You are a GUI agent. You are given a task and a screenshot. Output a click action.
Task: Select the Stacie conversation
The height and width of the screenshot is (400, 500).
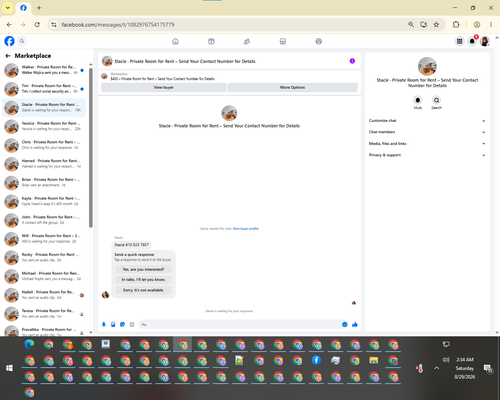click(44, 107)
